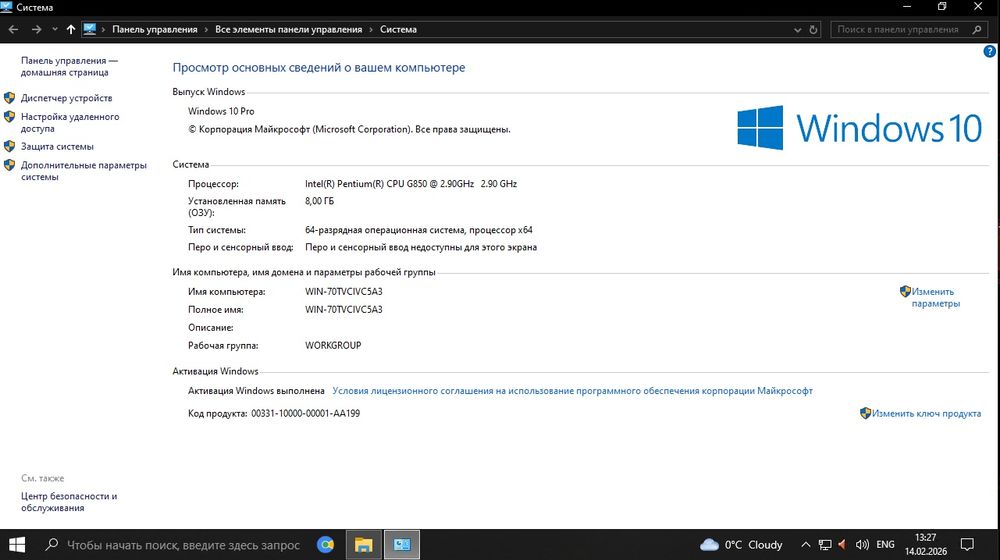The height and width of the screenshot is (560, 1000).
Task: Select 'Все элементы панели управления' breadcrumb
Action: [288, 29]
